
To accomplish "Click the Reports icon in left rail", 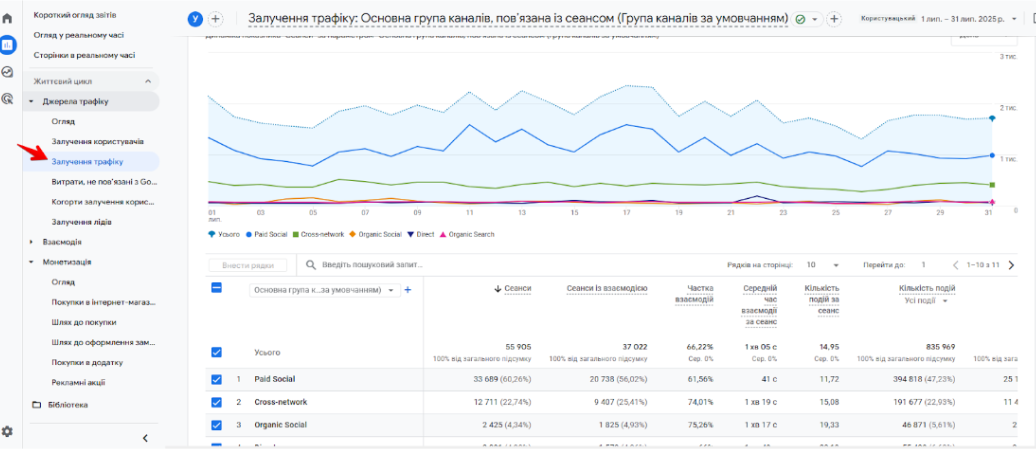I will tap(8, 45).
